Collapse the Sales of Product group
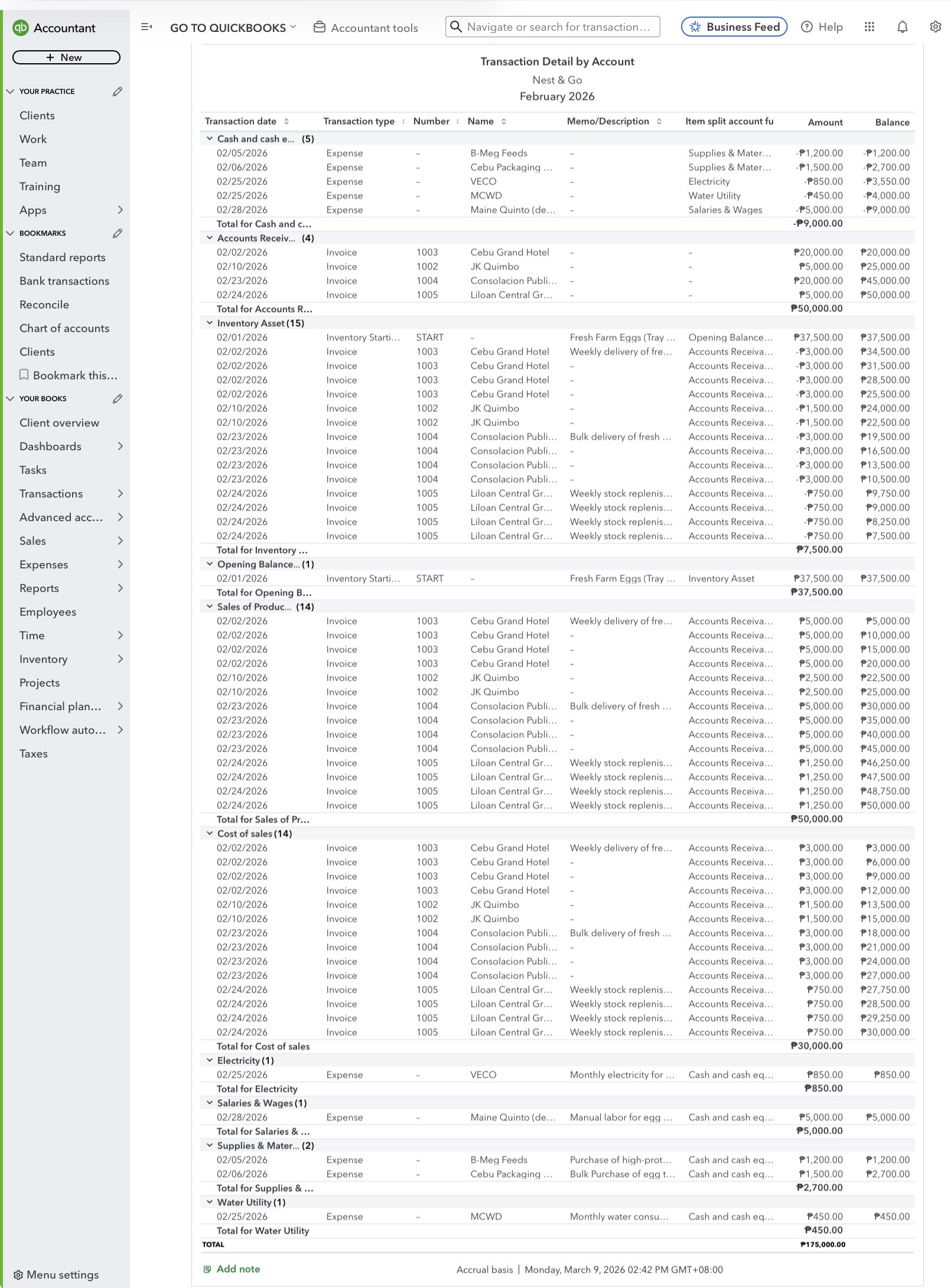 (x=210, y=606)
